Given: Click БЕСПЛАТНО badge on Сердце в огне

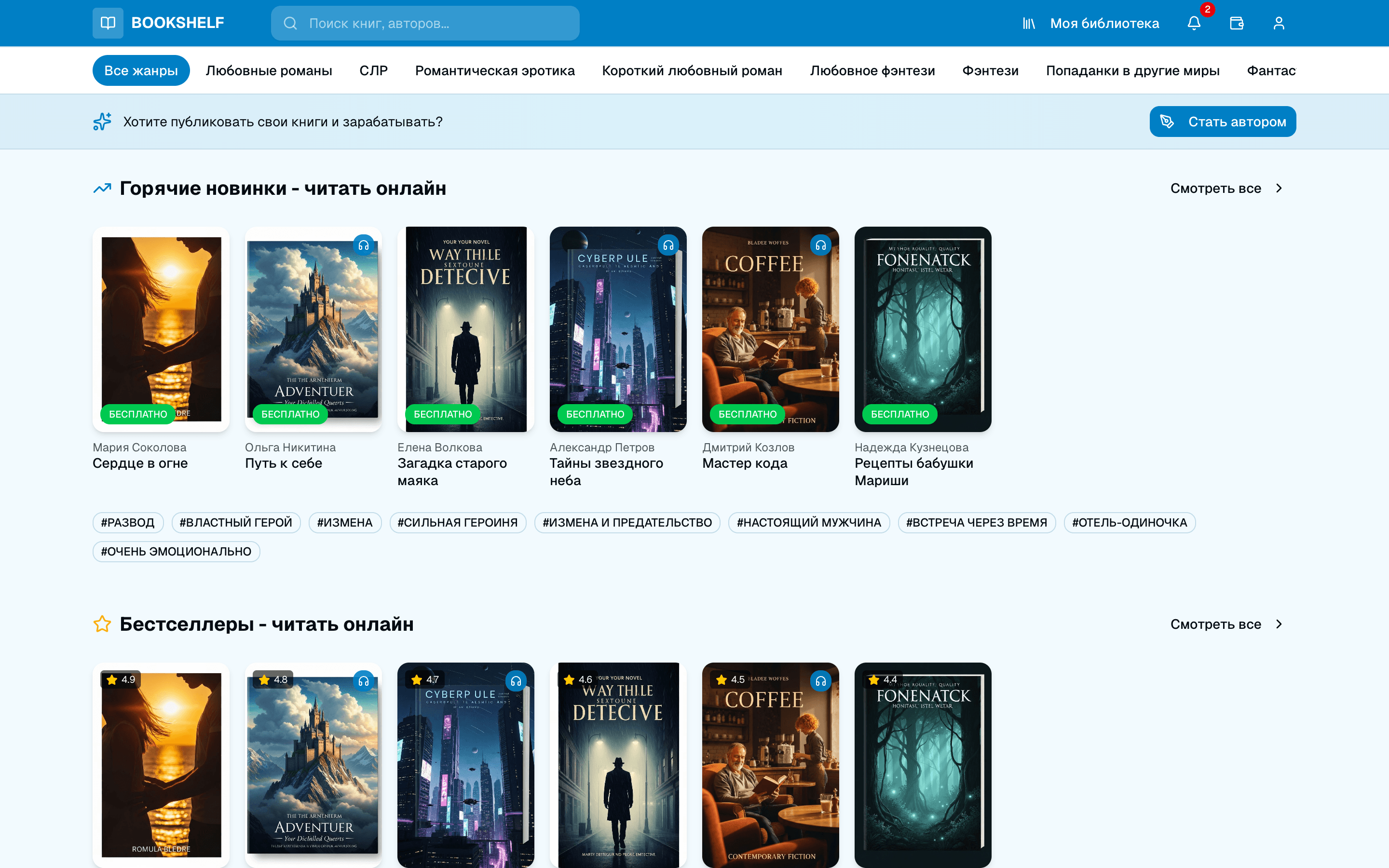Looking at the screenshot, I should coord(138,415).
